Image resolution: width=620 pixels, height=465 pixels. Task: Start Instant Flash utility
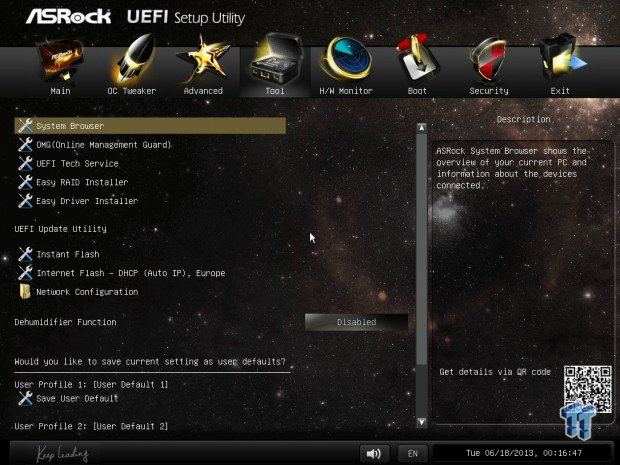[68, 254]
